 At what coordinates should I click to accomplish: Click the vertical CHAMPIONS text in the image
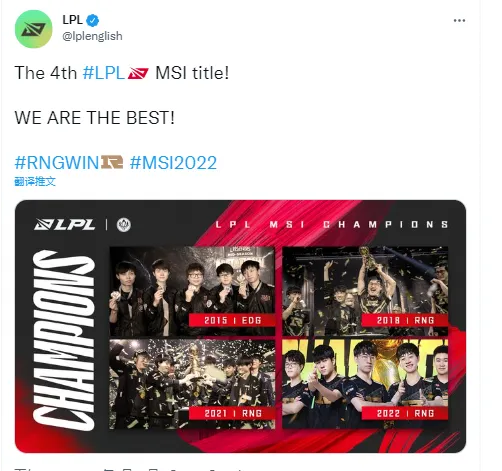tap(63, 340)
